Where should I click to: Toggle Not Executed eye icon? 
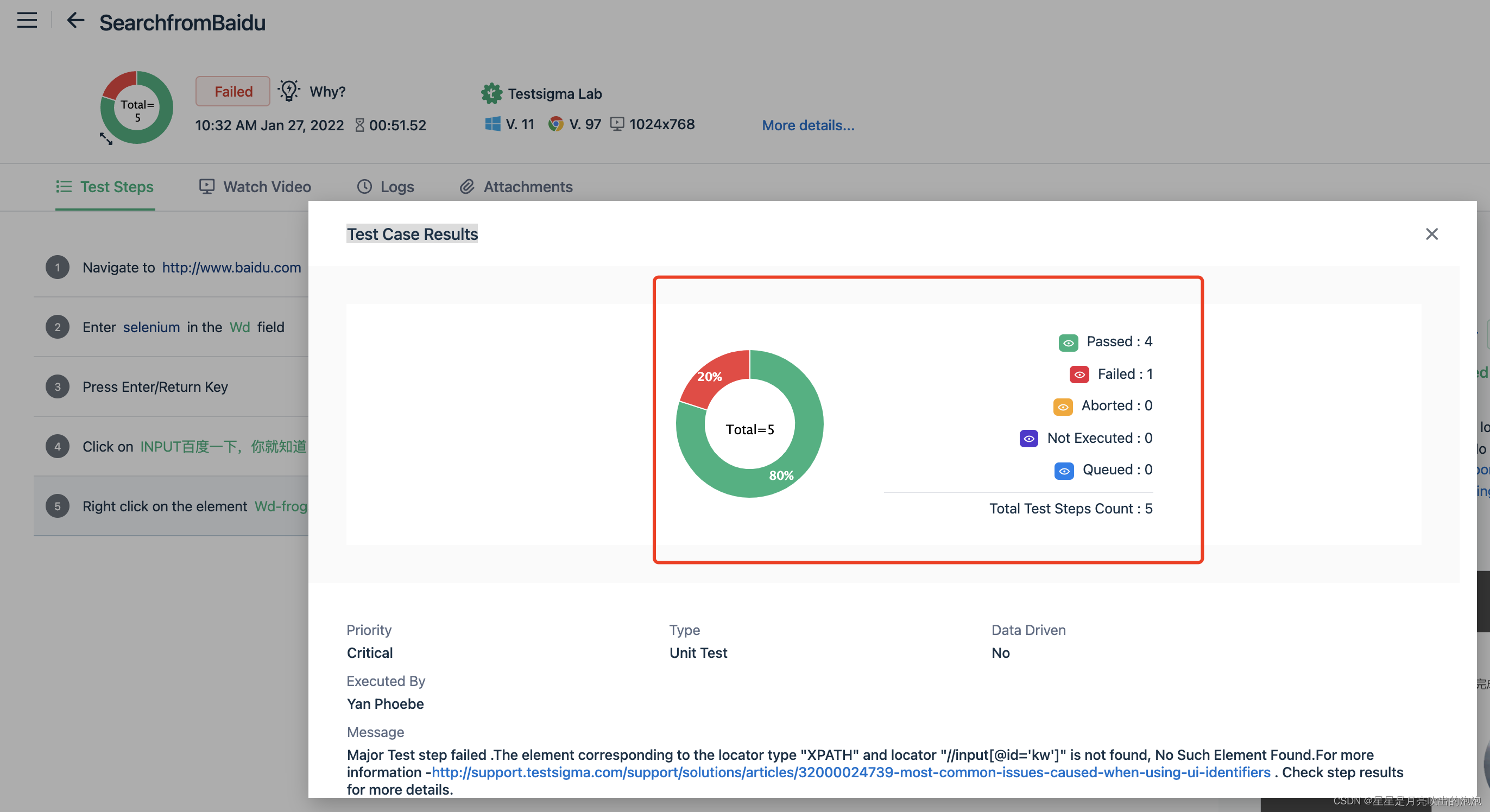coord(1028,439)
